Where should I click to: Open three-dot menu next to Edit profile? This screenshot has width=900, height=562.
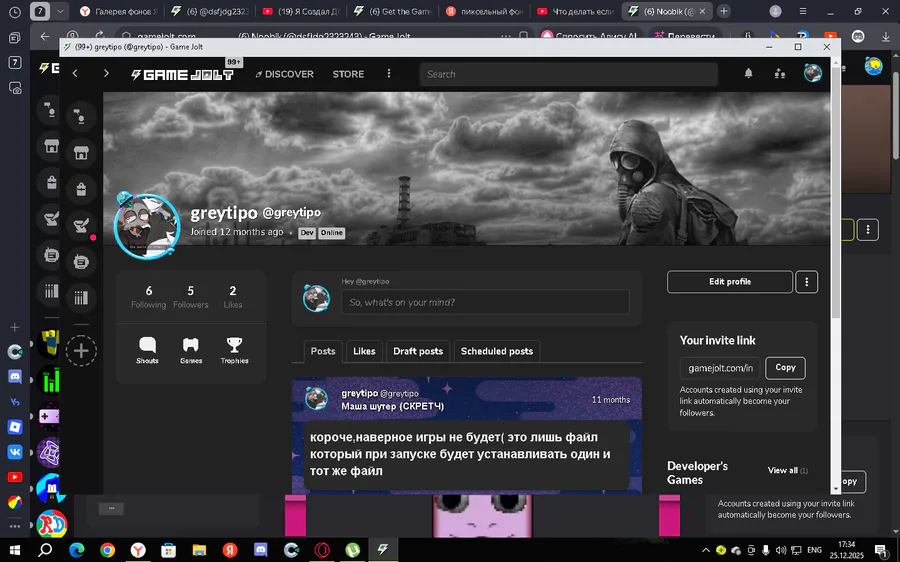(x=806, y=282)
